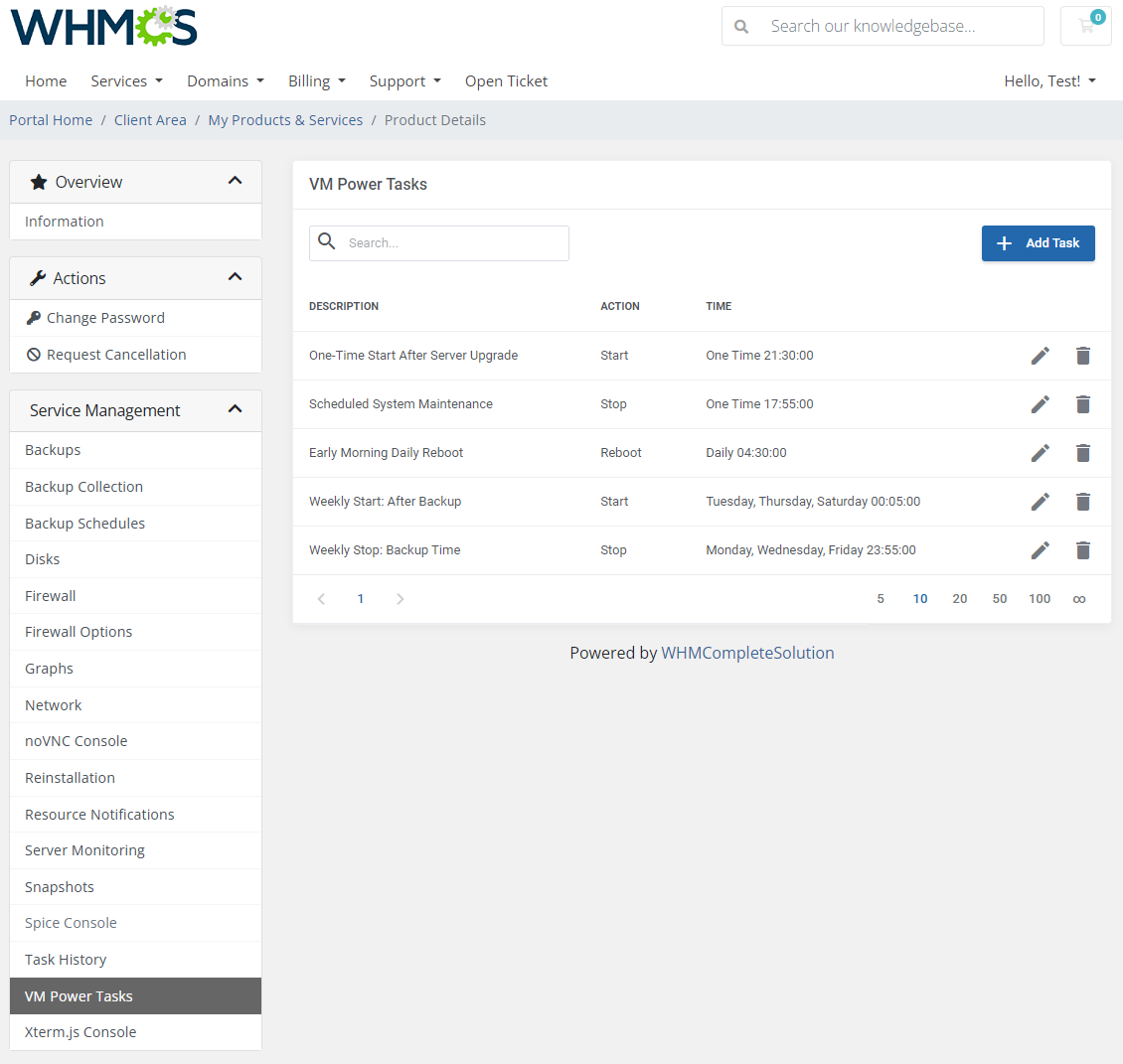Edit the Weekly Start: After Backup task

click(x=1040, y=501)
